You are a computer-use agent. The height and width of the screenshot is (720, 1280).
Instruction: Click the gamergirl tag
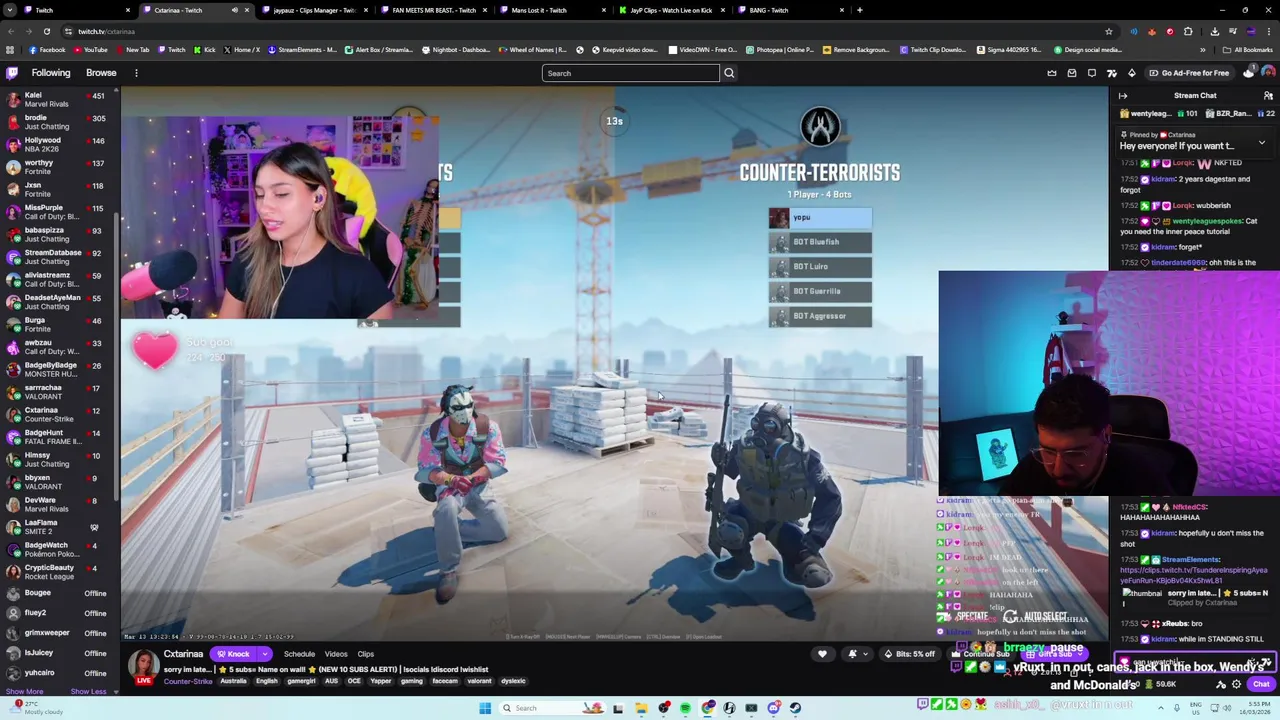[301, 681]
